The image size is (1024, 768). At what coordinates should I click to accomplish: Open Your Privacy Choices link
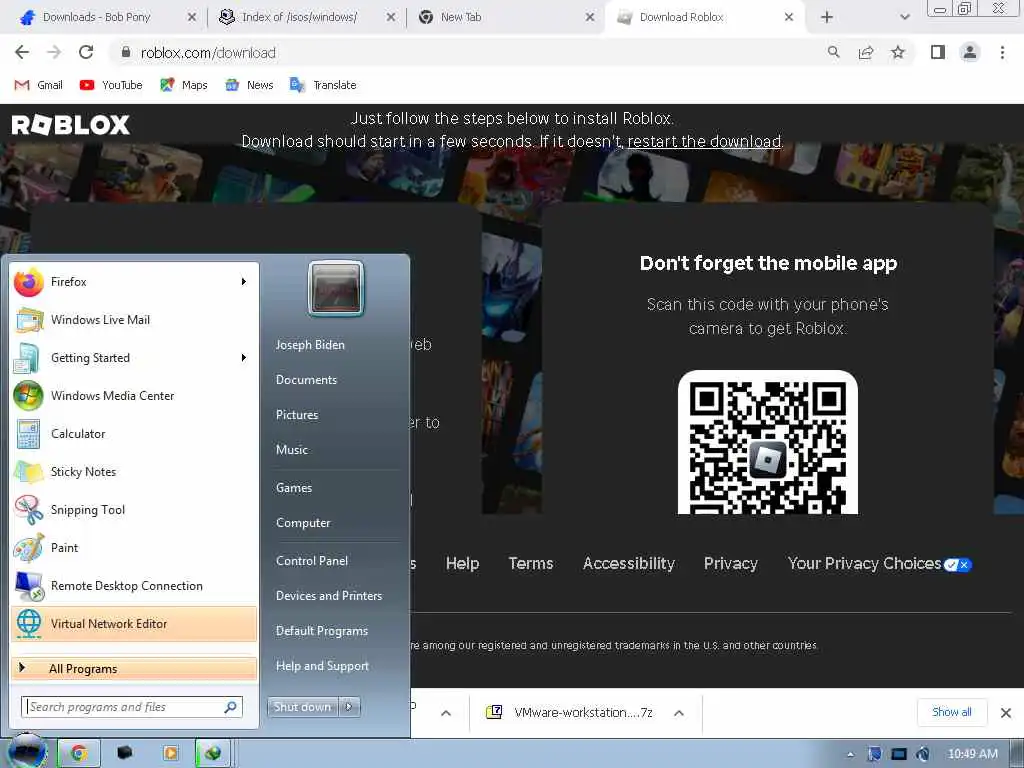pyautogui.click(x=880, y=564)
